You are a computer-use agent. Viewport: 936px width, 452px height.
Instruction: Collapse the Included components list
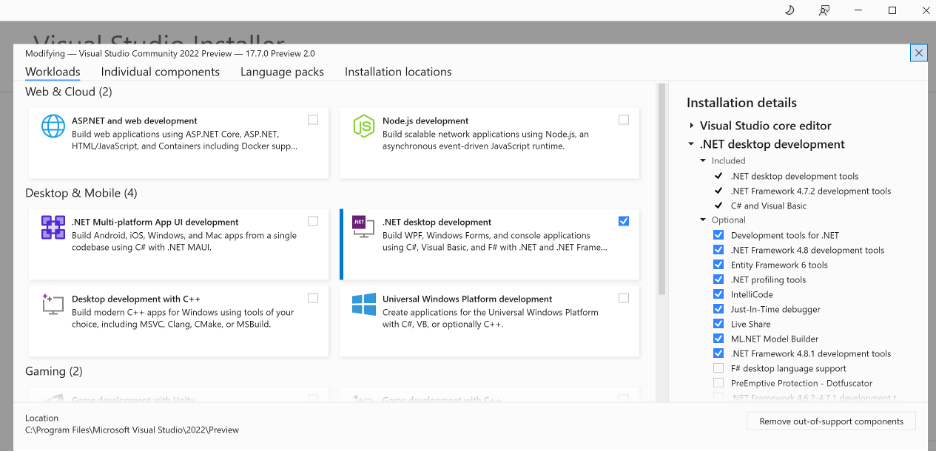(x=703, y=161)
